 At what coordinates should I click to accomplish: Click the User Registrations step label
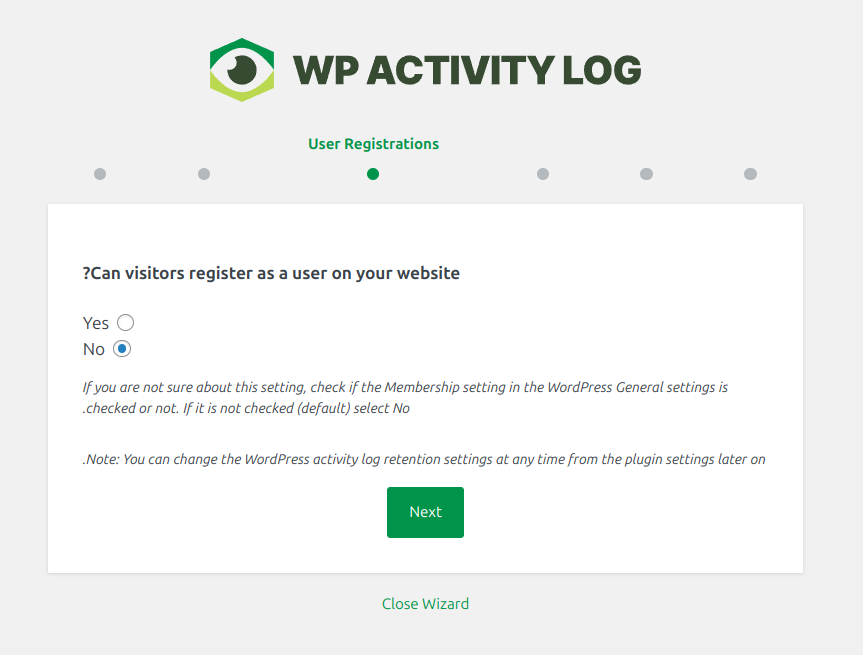click(x=373, y=144)
